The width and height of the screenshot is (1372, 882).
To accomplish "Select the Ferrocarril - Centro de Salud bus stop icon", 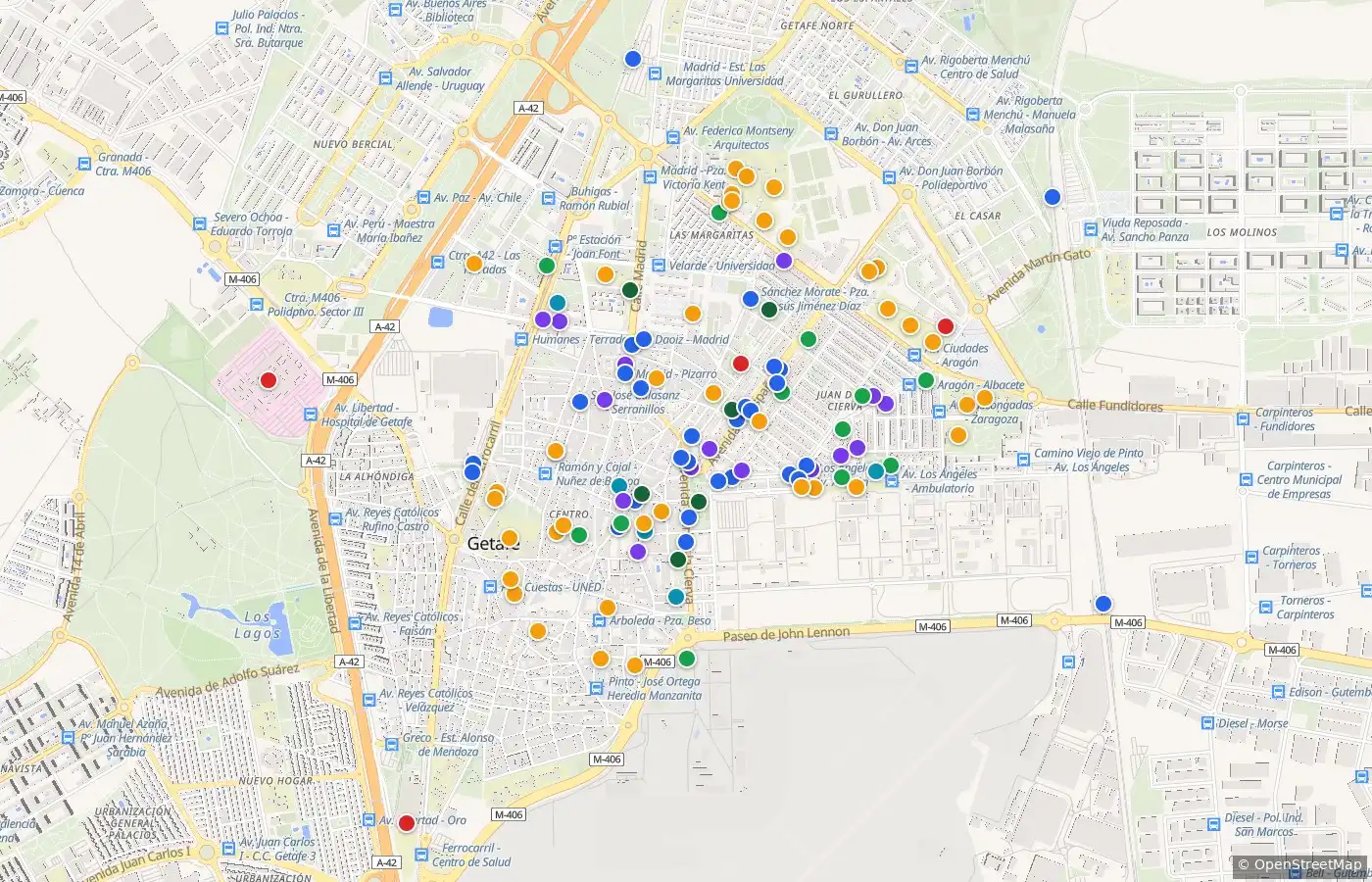I will click(422, 855).
